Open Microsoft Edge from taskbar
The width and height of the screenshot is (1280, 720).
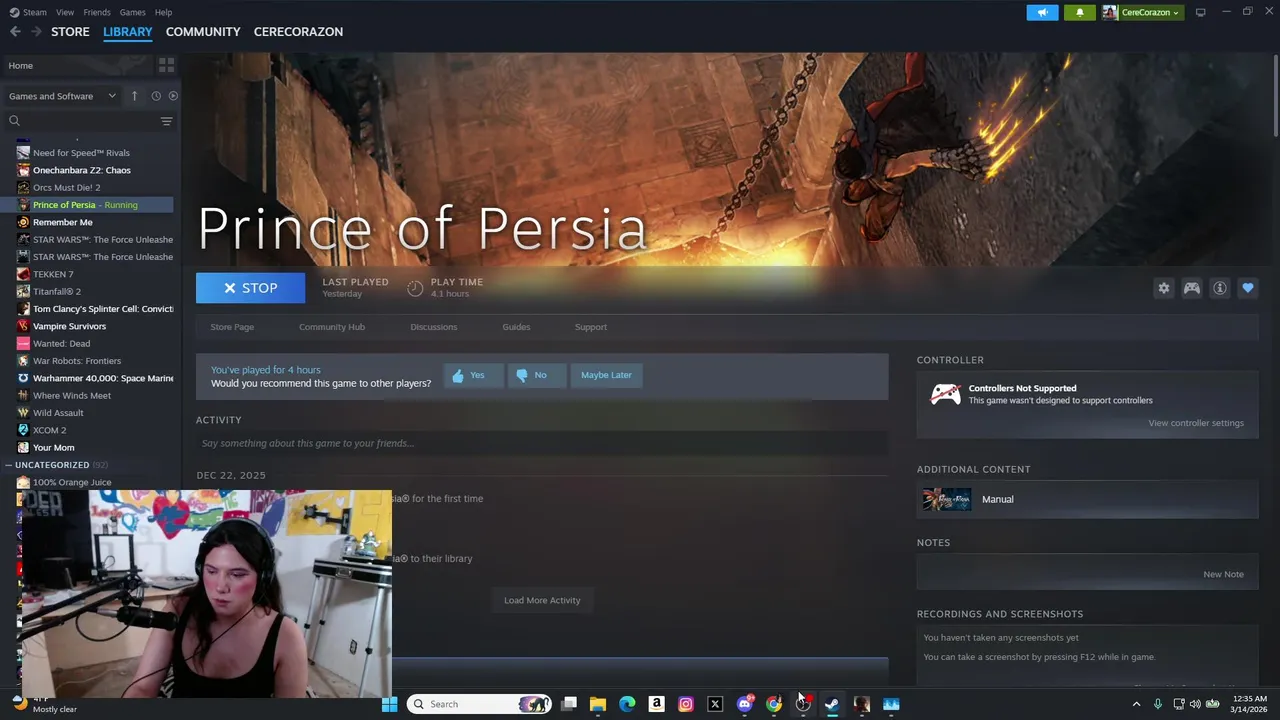[627, 704]
